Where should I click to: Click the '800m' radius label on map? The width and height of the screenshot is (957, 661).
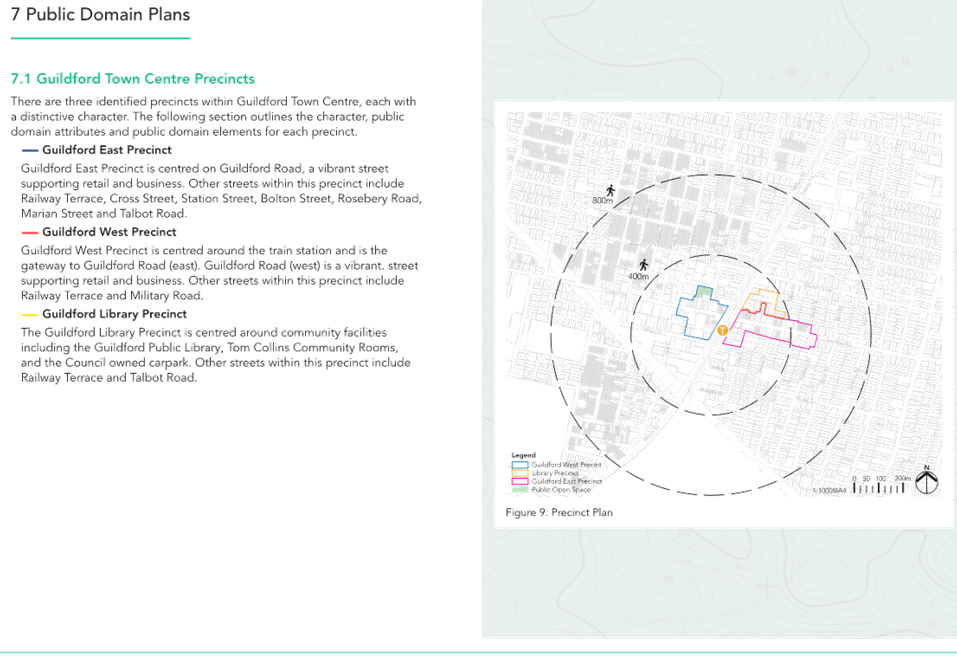[x=602, y=201]
